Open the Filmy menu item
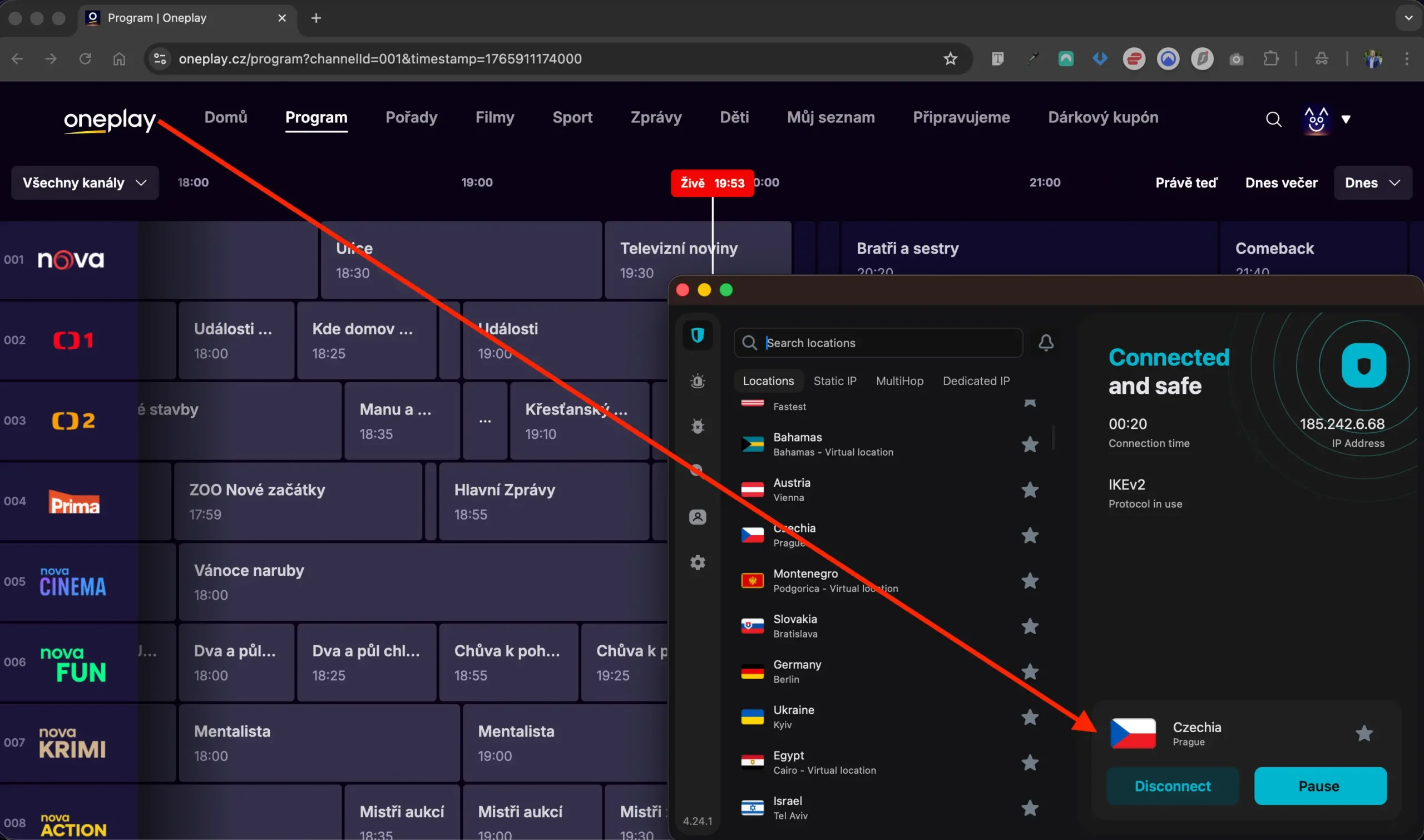Viewport: 1424px width, 840px height. coord(495,117)
